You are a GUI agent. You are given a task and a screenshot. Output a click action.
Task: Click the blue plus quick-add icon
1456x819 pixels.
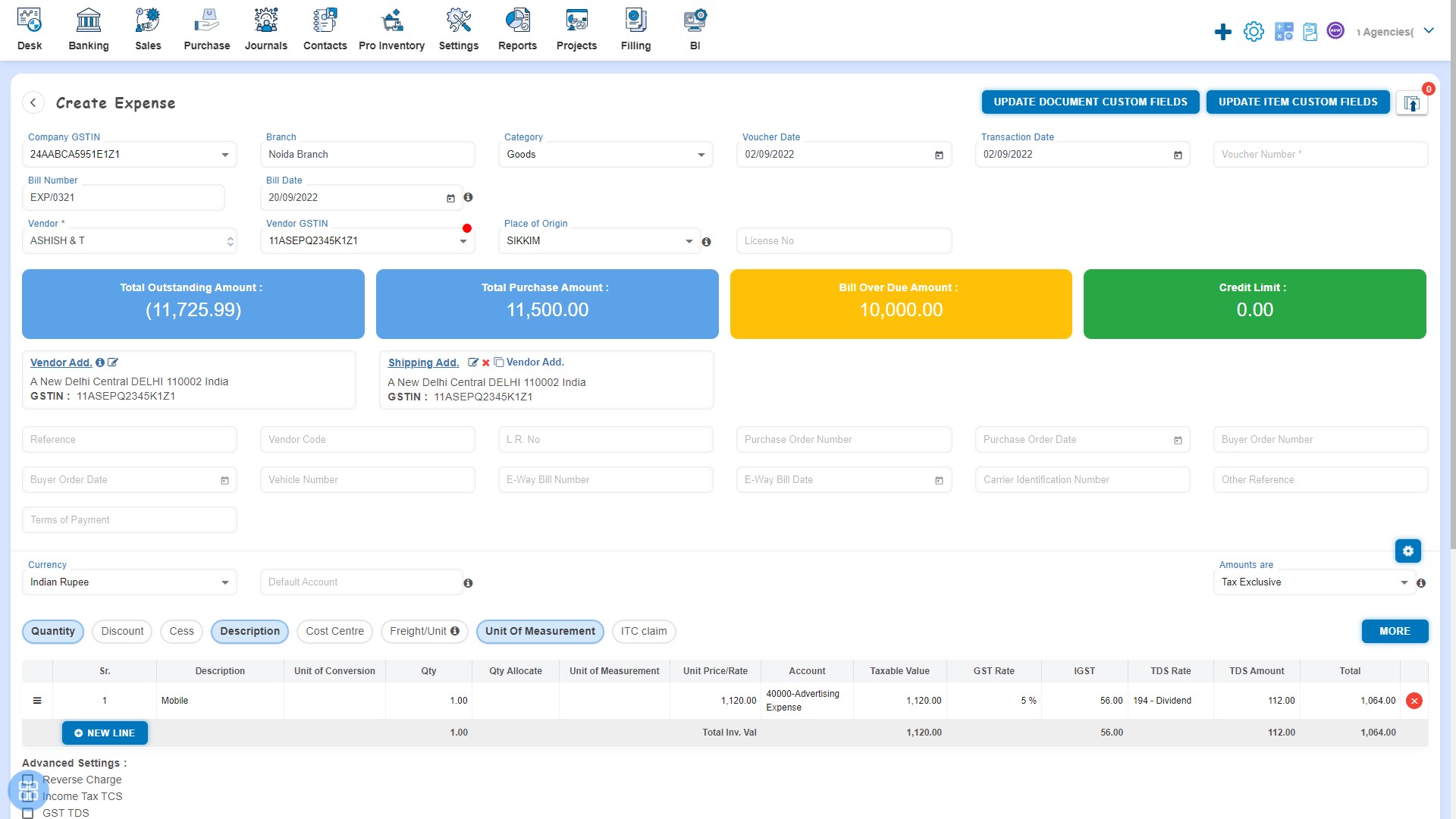click(1223, 32)
